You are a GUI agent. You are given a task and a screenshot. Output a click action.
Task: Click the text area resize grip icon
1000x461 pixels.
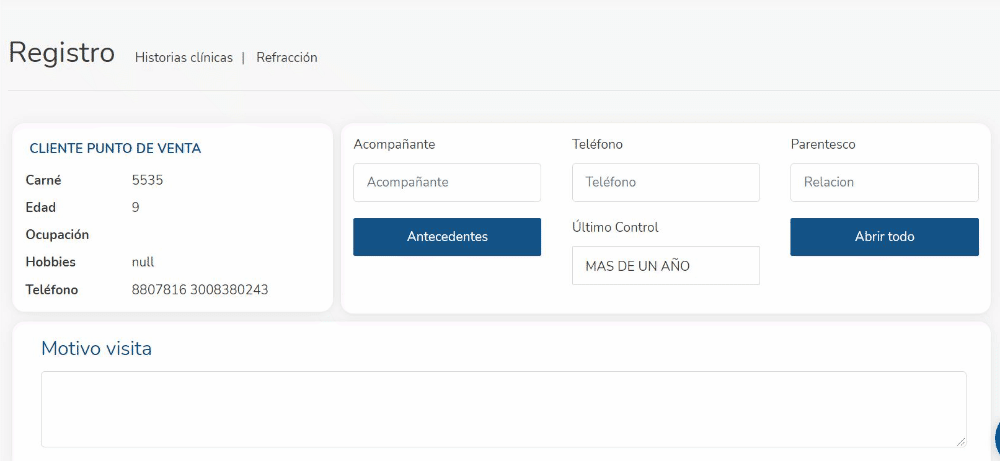tap(960, 441)
